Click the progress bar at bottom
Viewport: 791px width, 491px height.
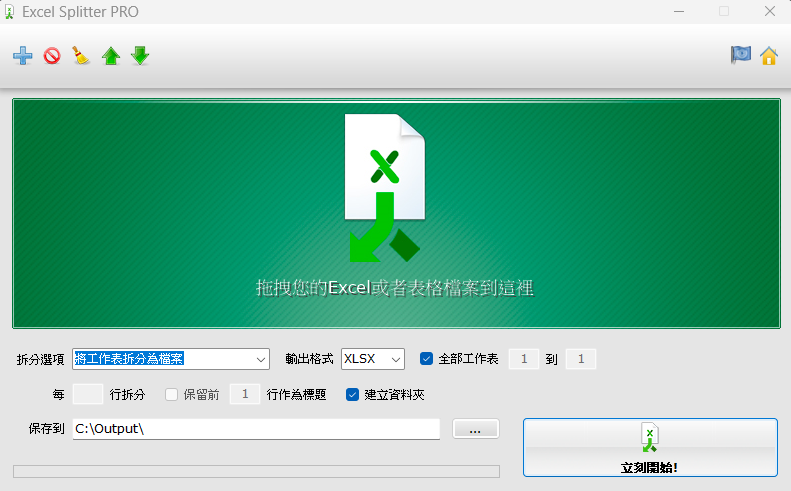point(256,471)
